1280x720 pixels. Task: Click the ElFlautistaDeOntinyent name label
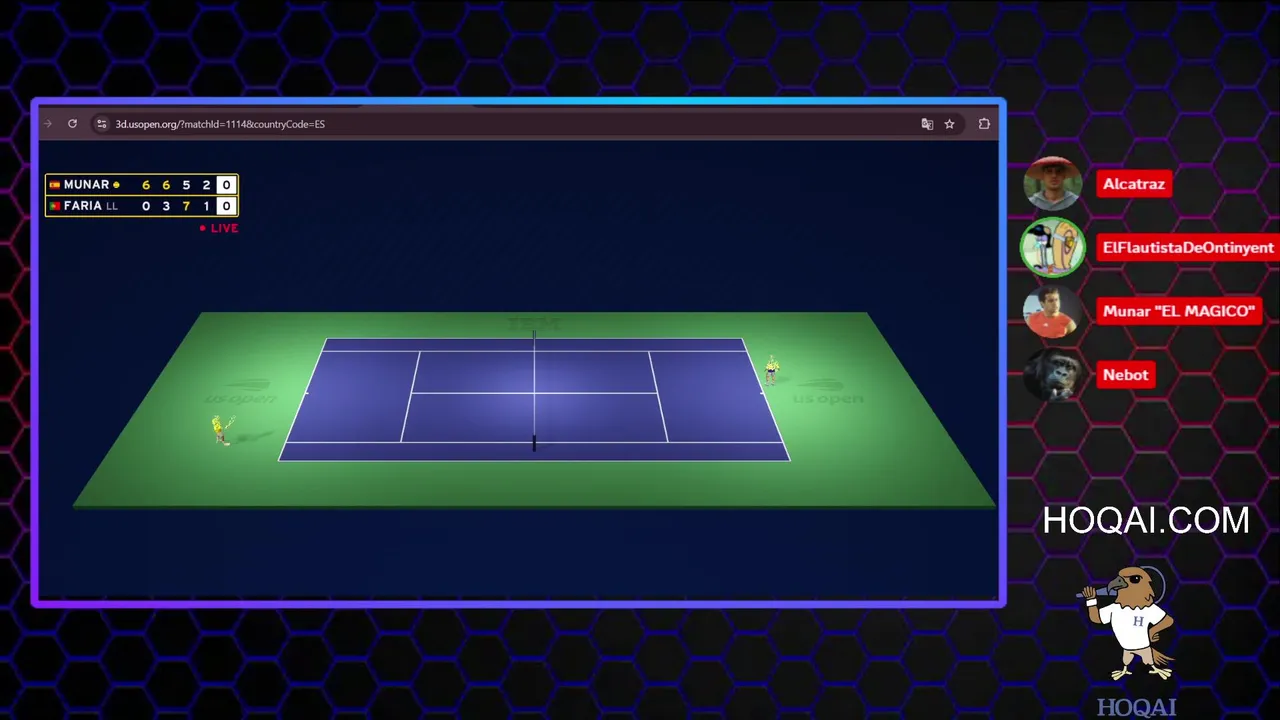(1188, 247)
